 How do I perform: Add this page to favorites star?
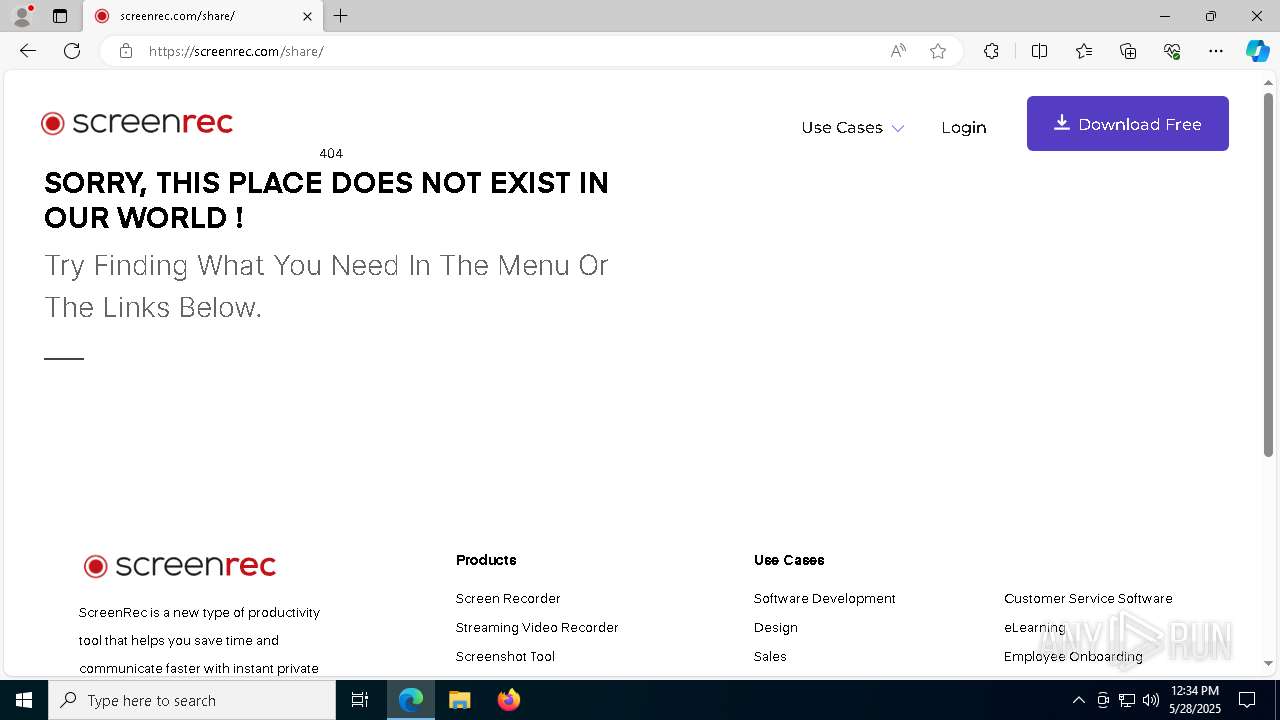click(x=938, y=51)
